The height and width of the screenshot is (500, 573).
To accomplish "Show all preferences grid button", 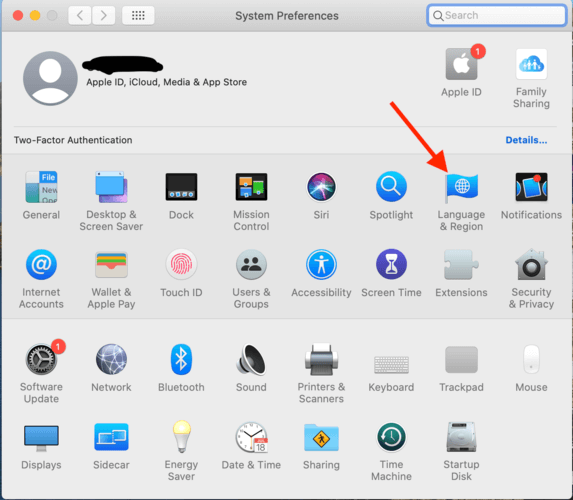I will click(138, 15).
